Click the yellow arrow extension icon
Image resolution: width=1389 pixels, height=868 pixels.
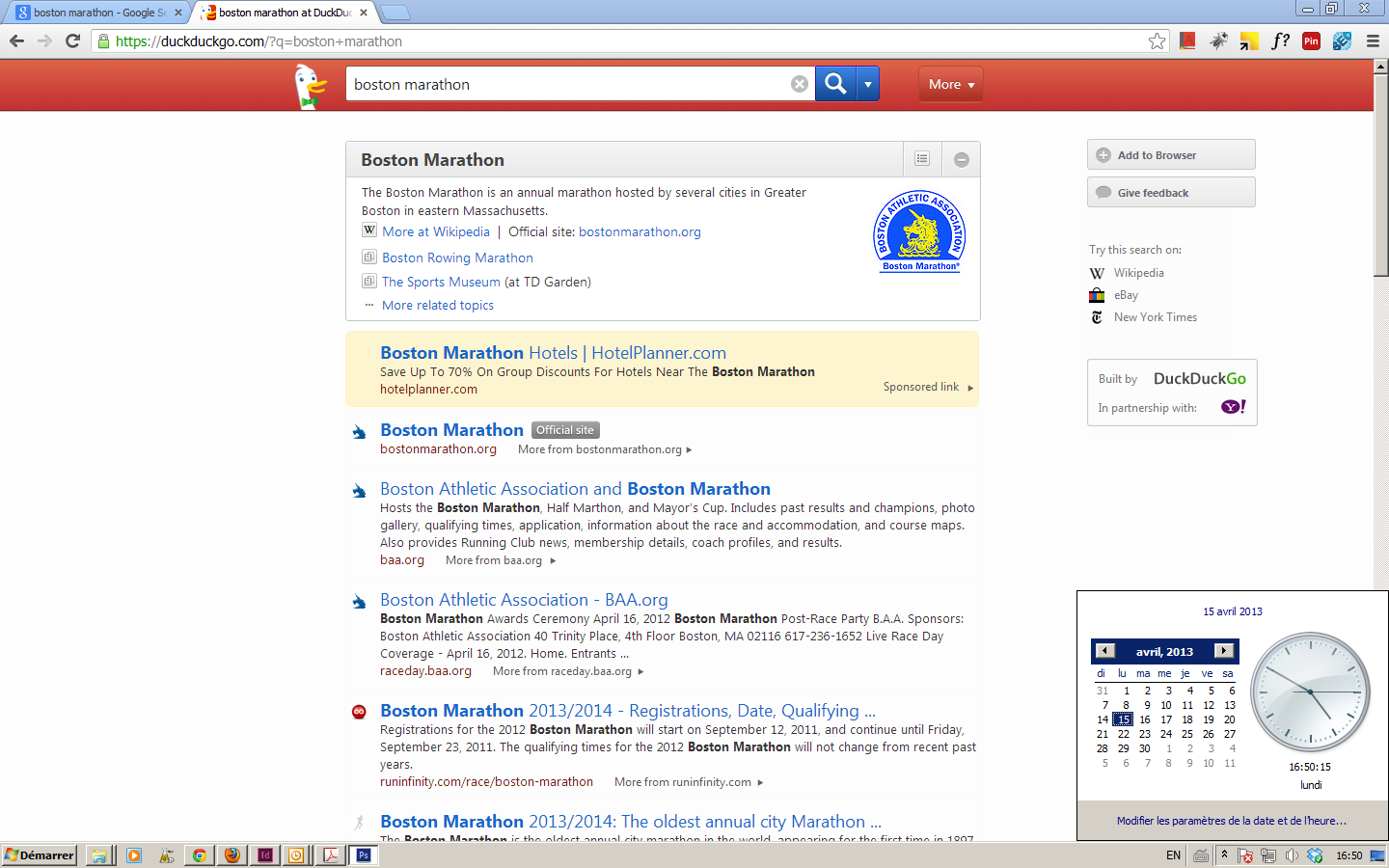coord(1249,41)
